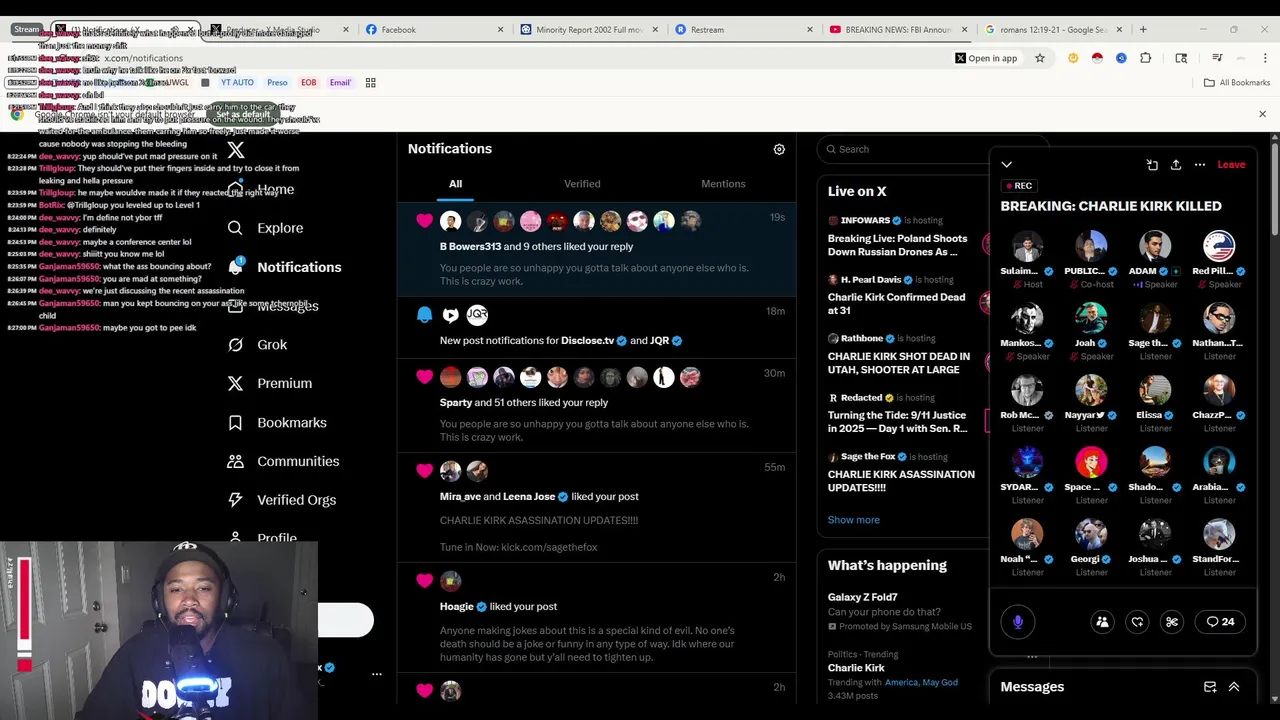Open Hoagie liked your post notification
Viewport: 1280px width, 720px height.
(x=597, y=620)
